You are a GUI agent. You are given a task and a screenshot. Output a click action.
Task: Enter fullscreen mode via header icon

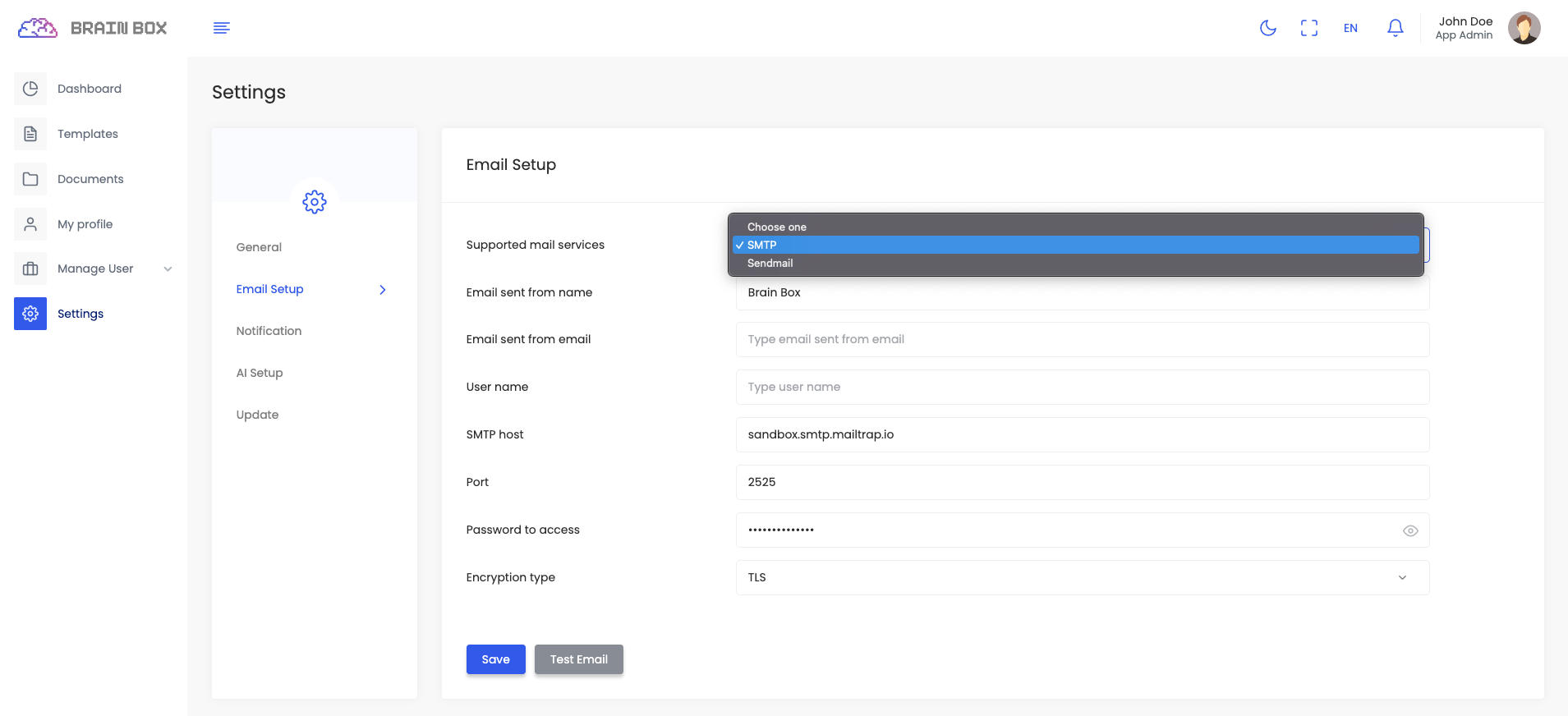click(x=1308, y=28)
